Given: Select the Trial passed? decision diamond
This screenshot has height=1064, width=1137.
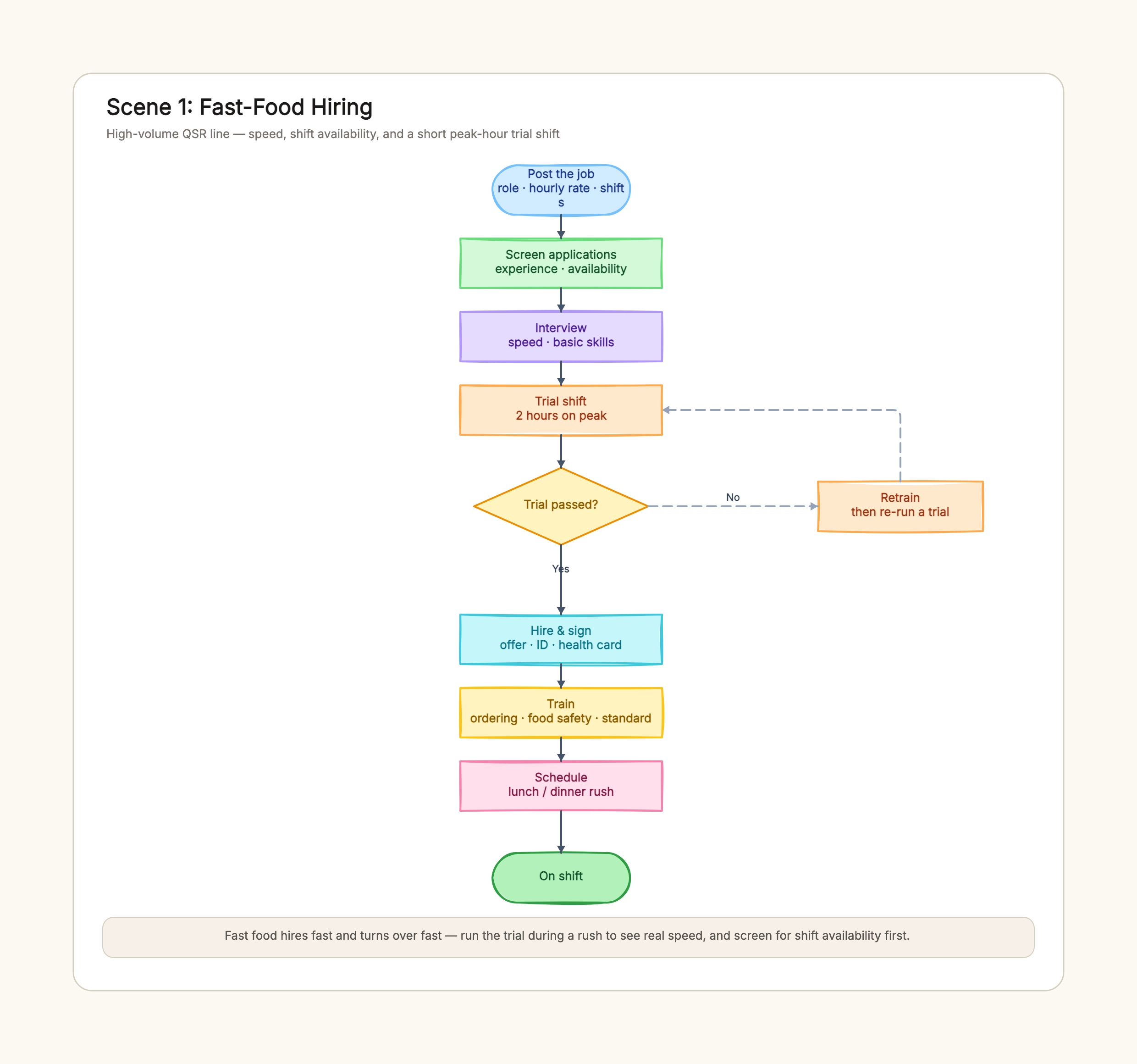Looking at the screenshot, I should click(561, 506).
